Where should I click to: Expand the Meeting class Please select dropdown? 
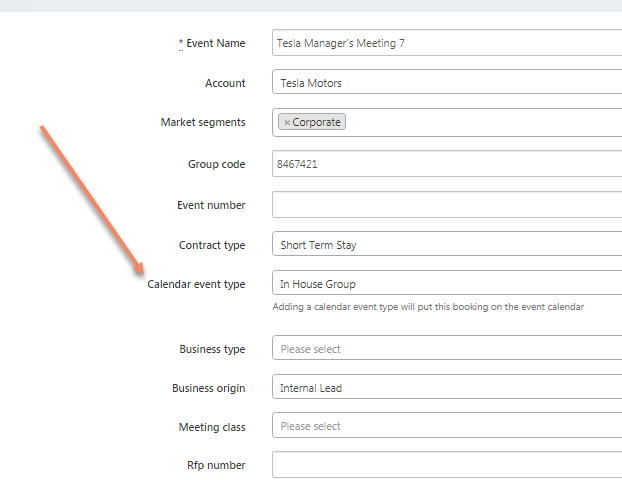tap(446, 426)
